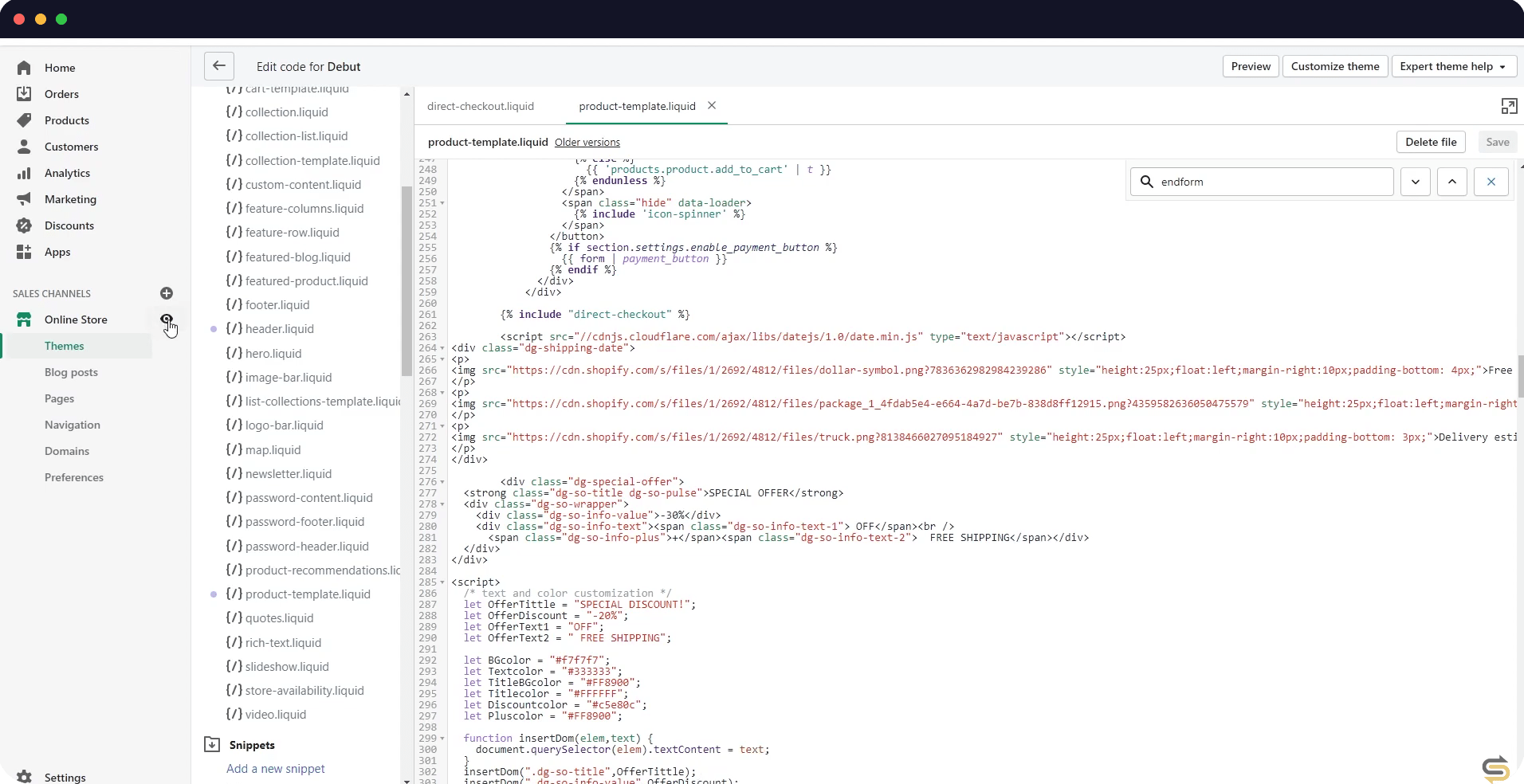Jump to the previous search match
This screenshot has height=784, width=1524.
click(1452, 182)
